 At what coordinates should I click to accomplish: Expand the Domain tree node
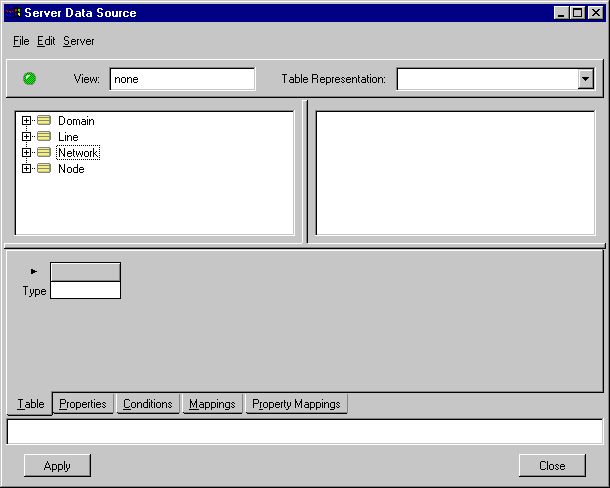[27, 121]
